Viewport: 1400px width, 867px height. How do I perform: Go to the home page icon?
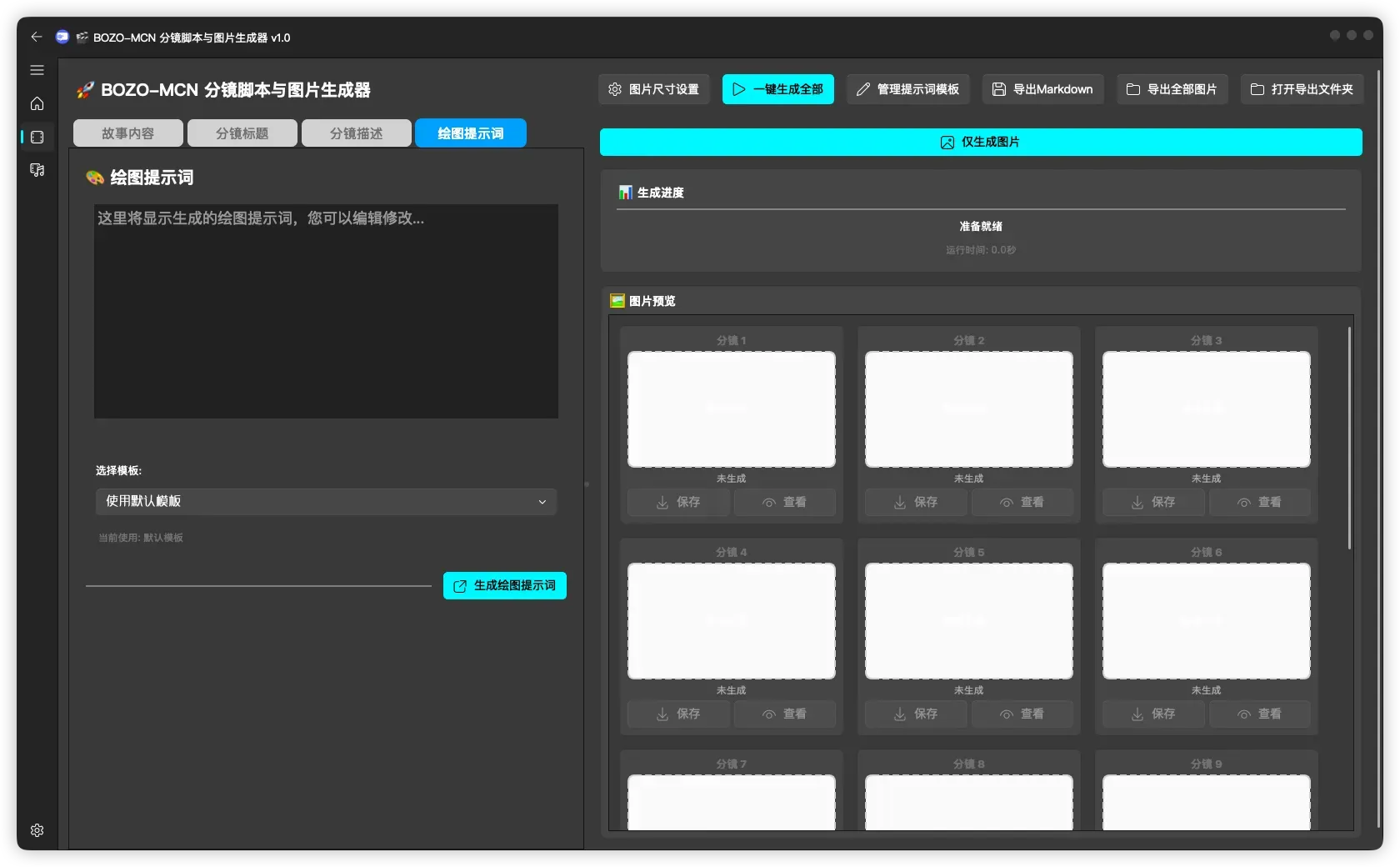(37, 103)
